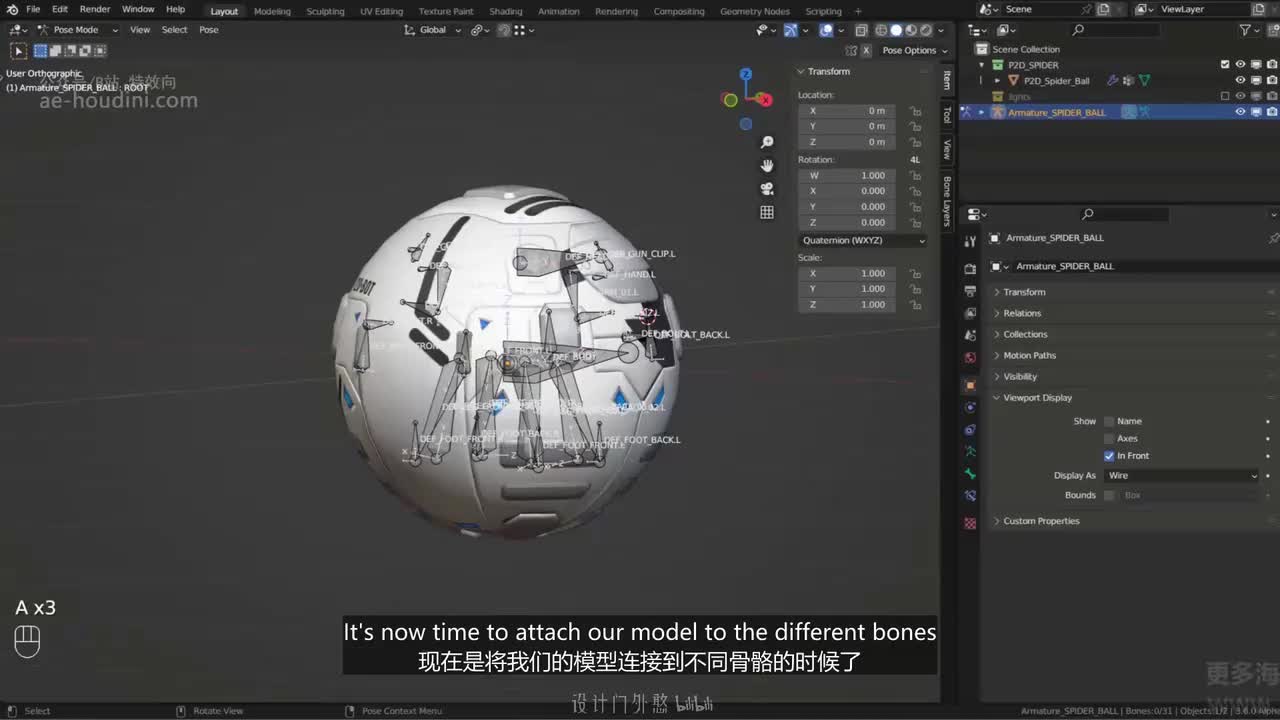The width and height of the screenshot is (1280, 720).
Task: Open the Render properties tab icon
Action: 970,269
